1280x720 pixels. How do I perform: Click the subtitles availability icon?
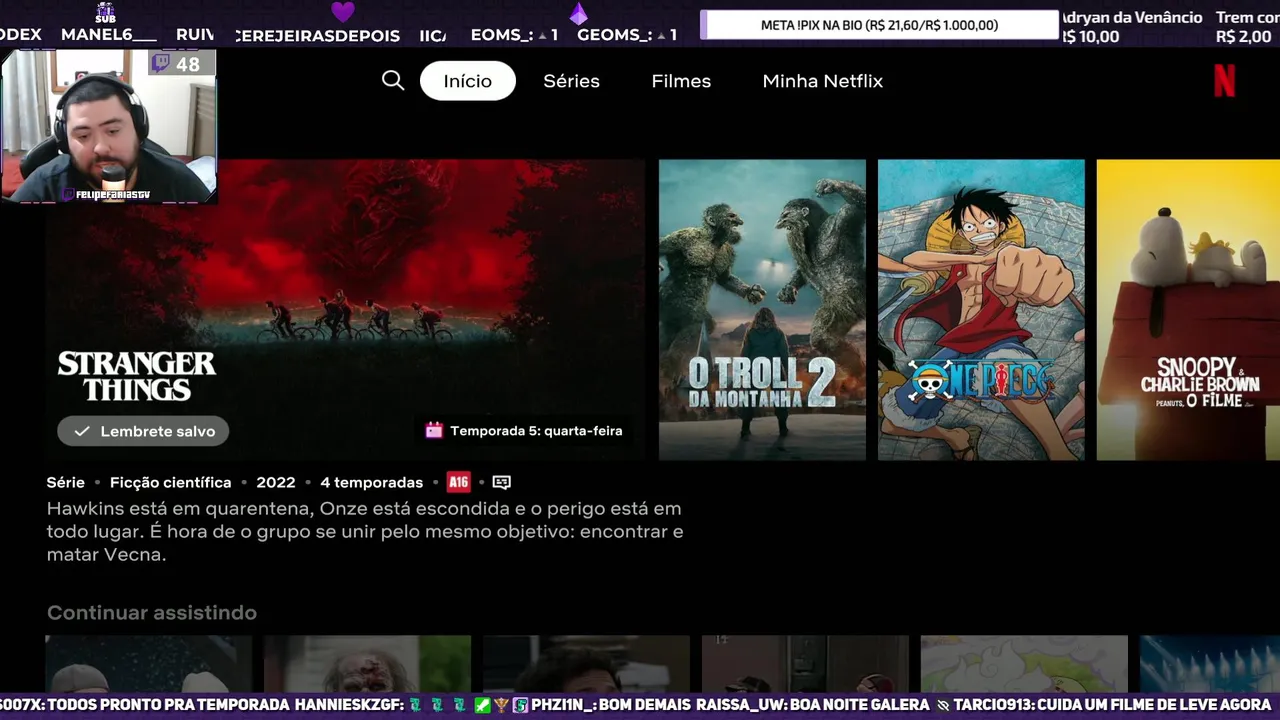[x=502, y=482]
